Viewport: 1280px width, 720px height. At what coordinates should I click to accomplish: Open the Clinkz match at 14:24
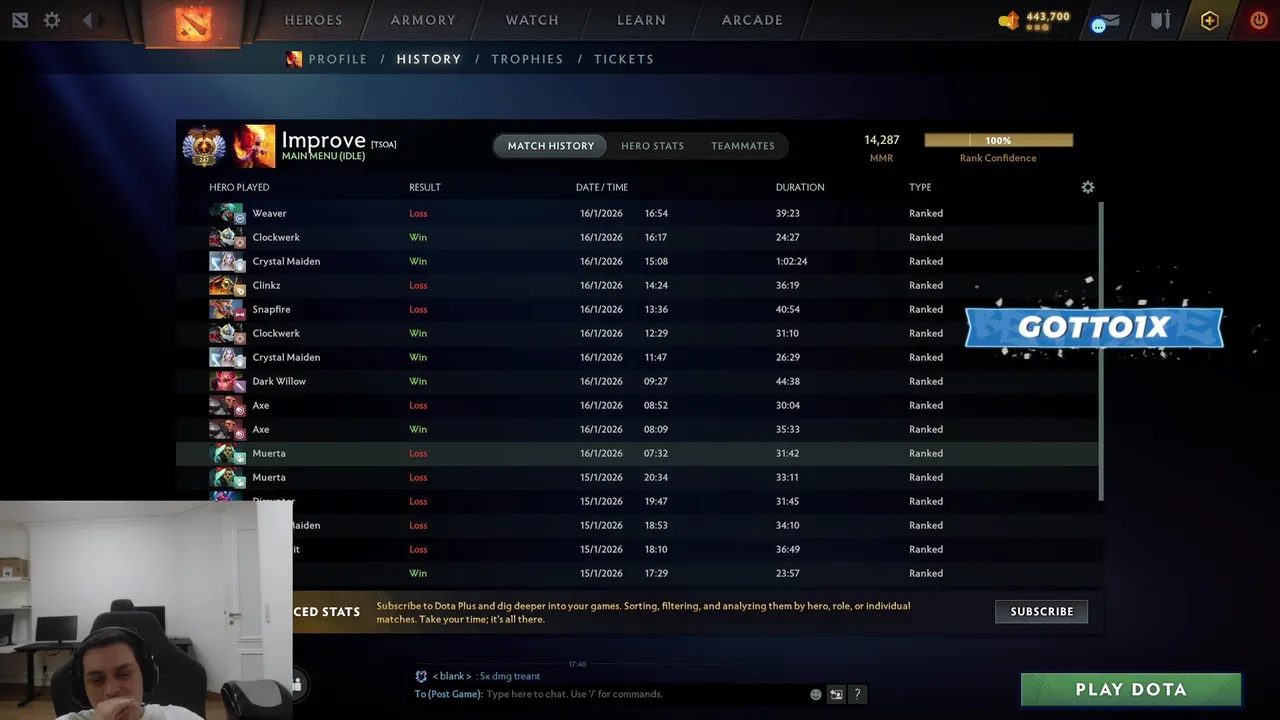(638, 285)
